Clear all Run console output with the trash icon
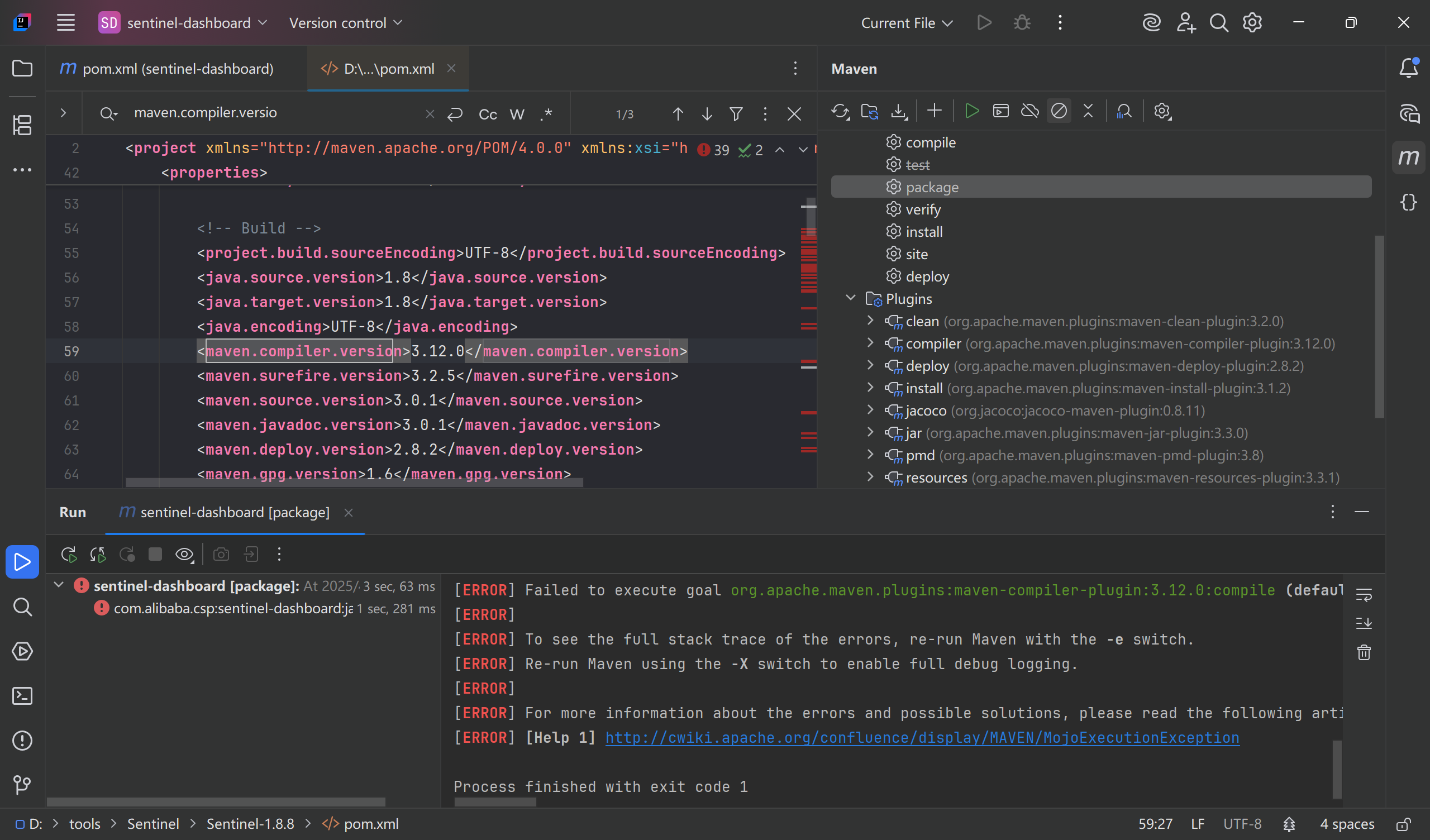The height and width of the screenshot is (840, 1430). 1364,652
